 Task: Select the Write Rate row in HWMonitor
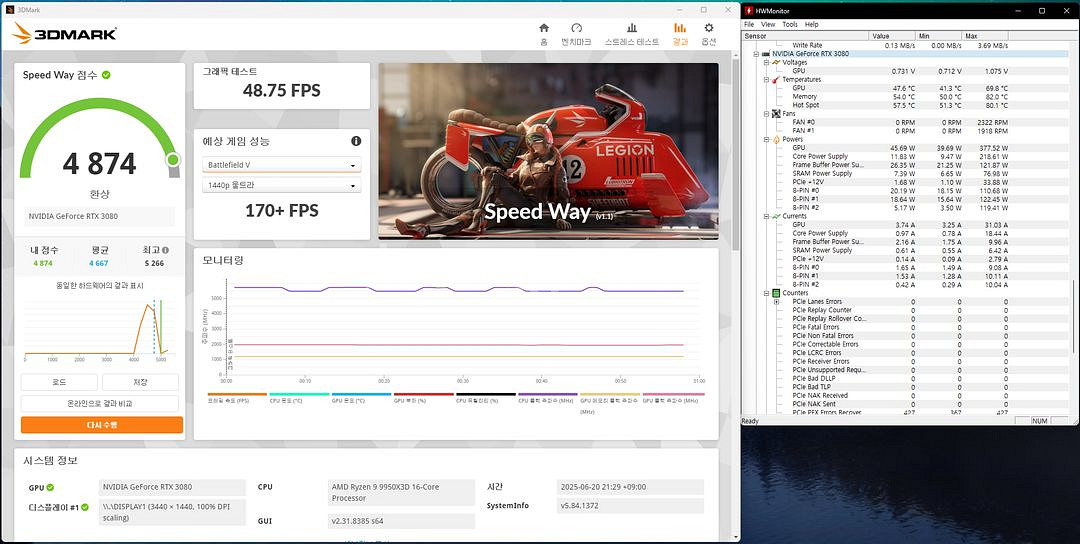click(x=900, y=45)
